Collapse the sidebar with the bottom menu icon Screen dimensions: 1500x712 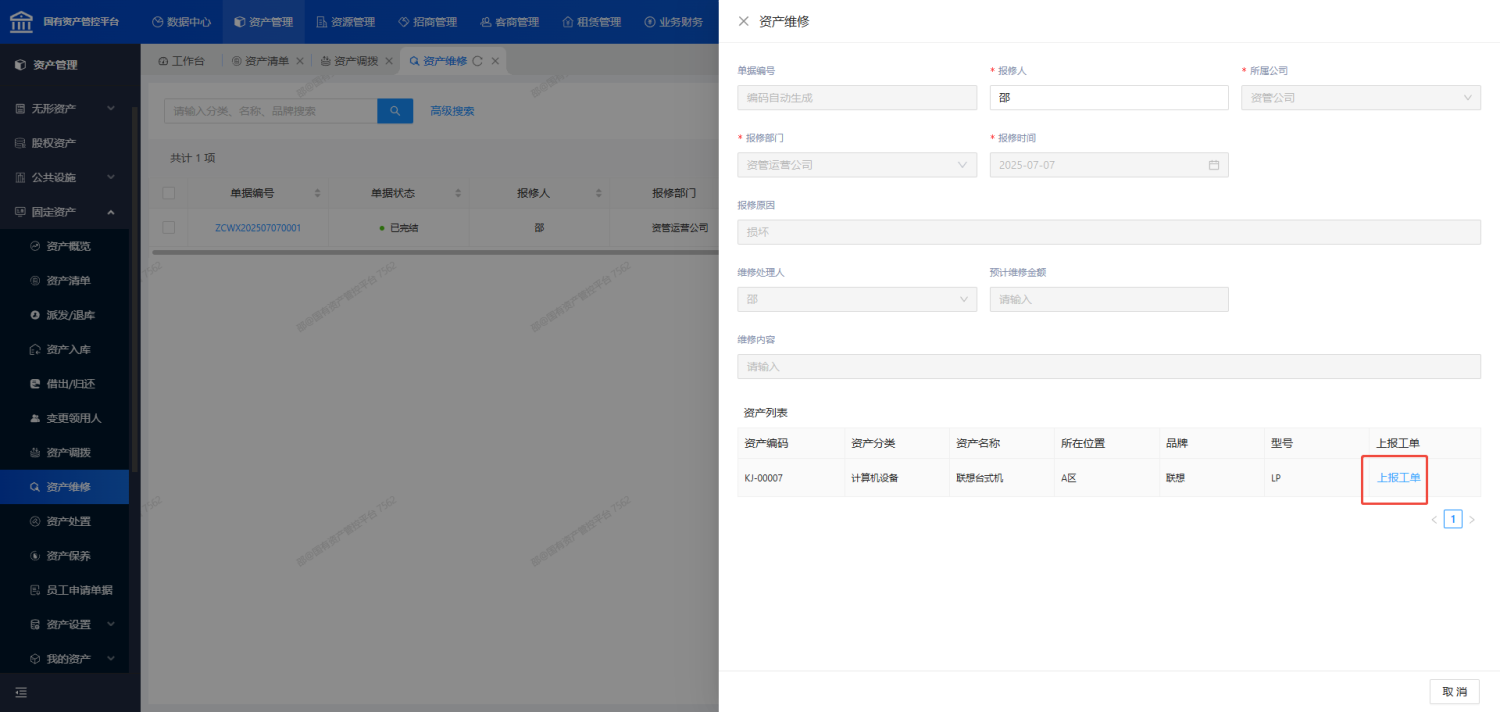21,692
